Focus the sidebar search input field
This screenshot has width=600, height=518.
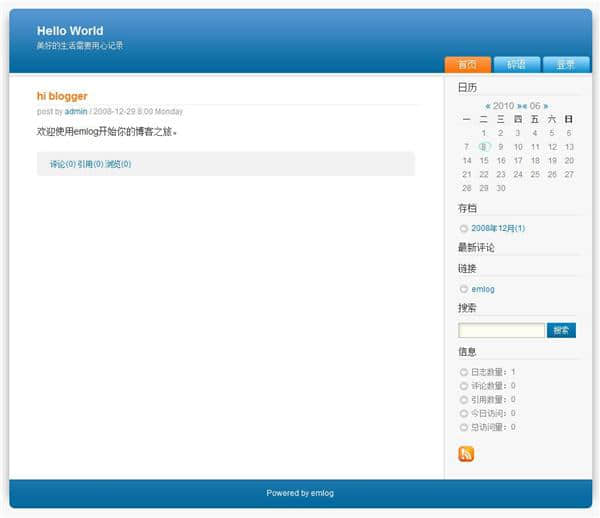click(x=501, y=330)
